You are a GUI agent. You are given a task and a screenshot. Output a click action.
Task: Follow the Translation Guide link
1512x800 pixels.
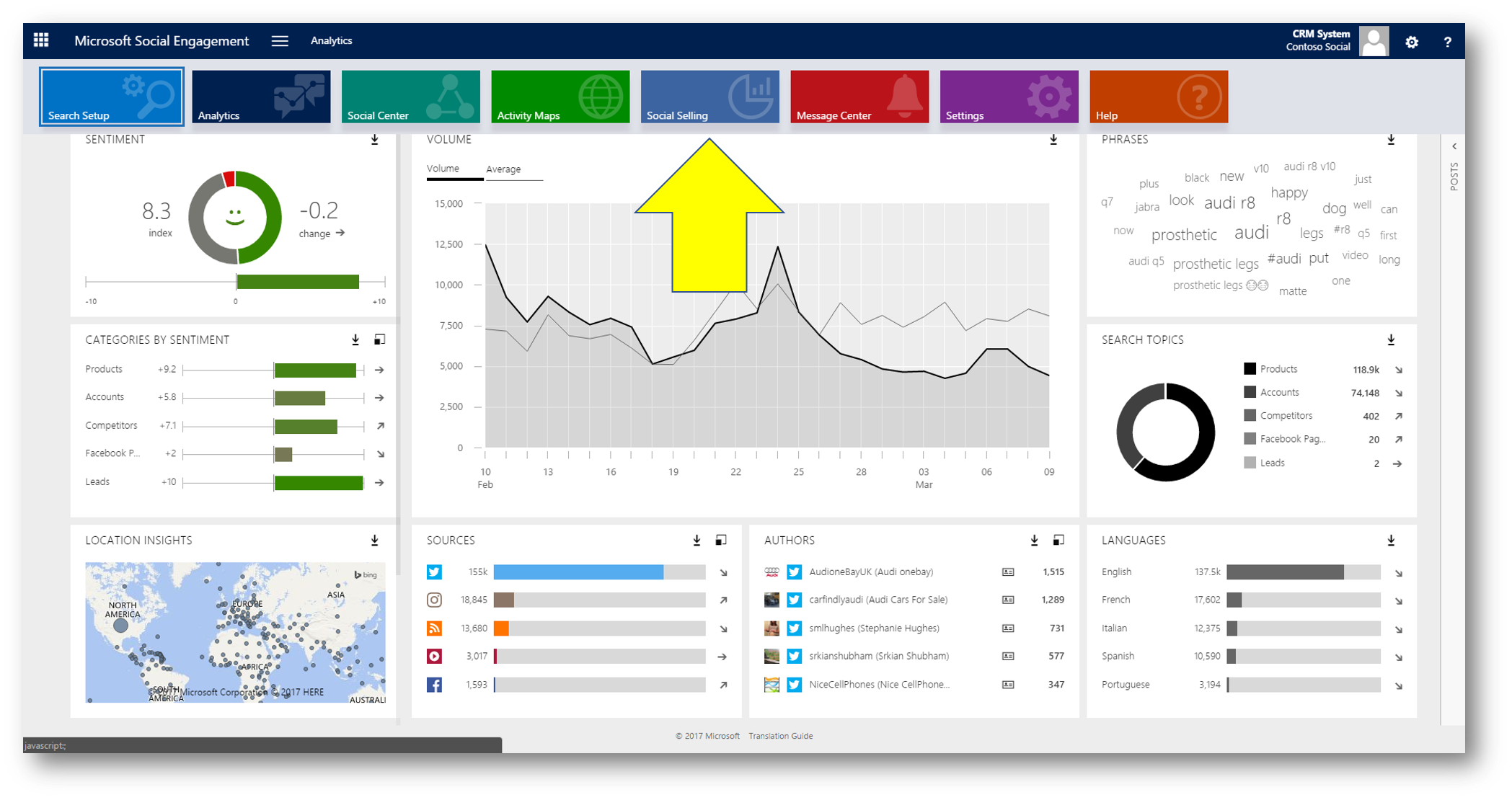click(780, 736)
